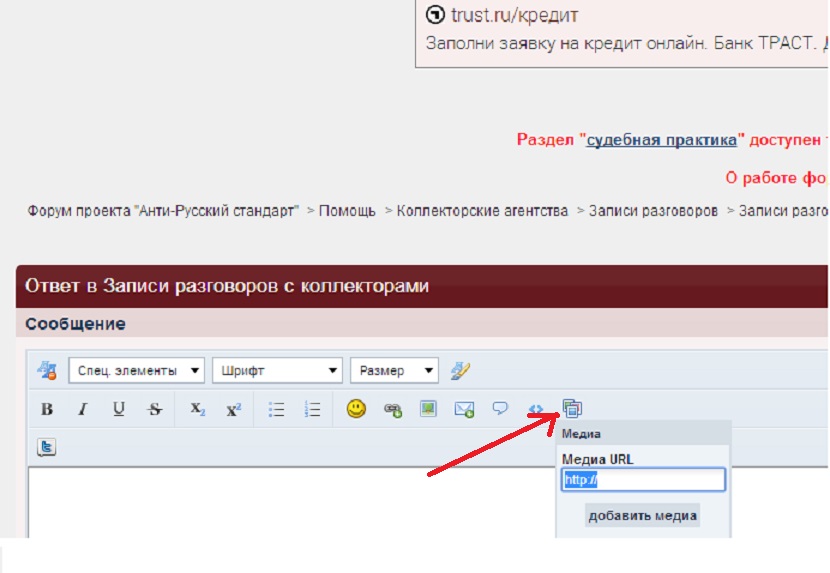Apply superscript formatting
830x573 pixels.
click(x=233, y=409)
